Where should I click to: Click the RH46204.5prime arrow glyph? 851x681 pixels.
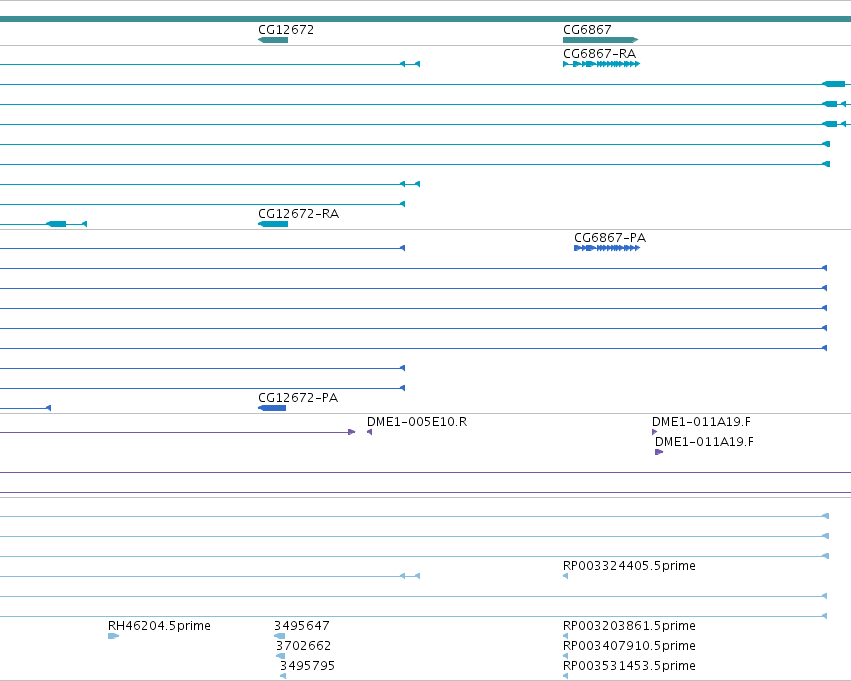(x=113, y=636)
